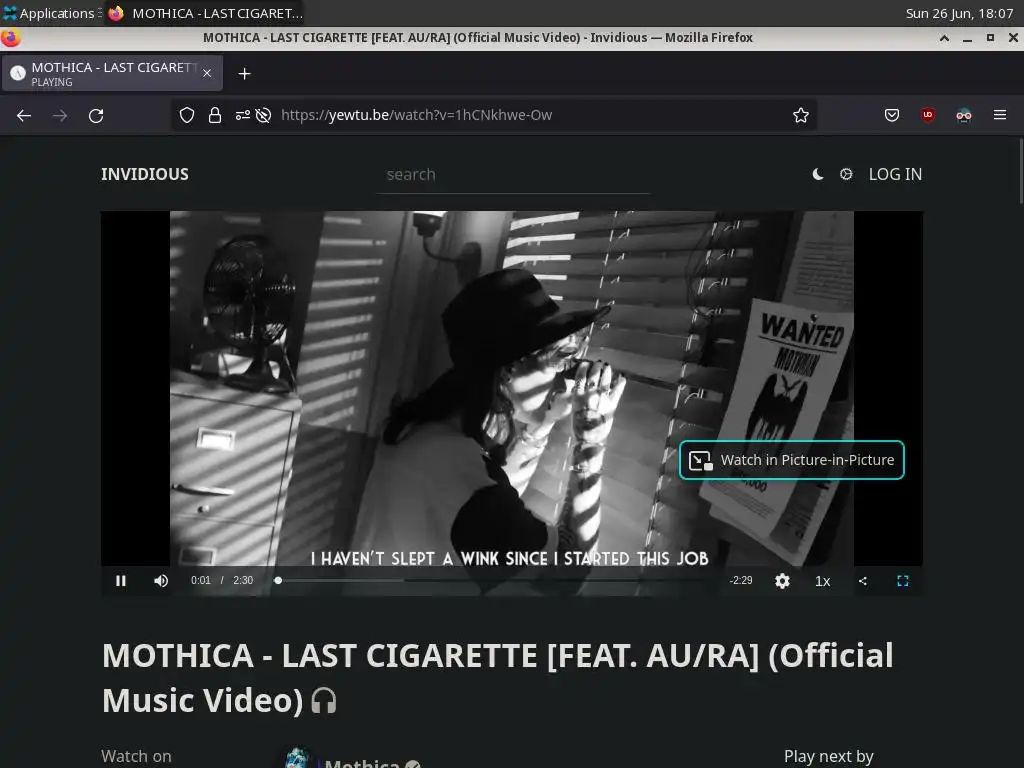The height and width of the screenshot is (768, 1024).
Task: Open the uBlock Origin extension icon
Action: [927, 115]
